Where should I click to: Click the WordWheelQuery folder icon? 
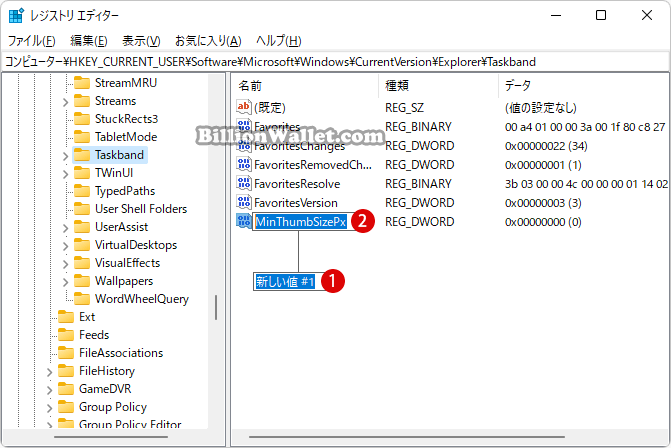82,299
